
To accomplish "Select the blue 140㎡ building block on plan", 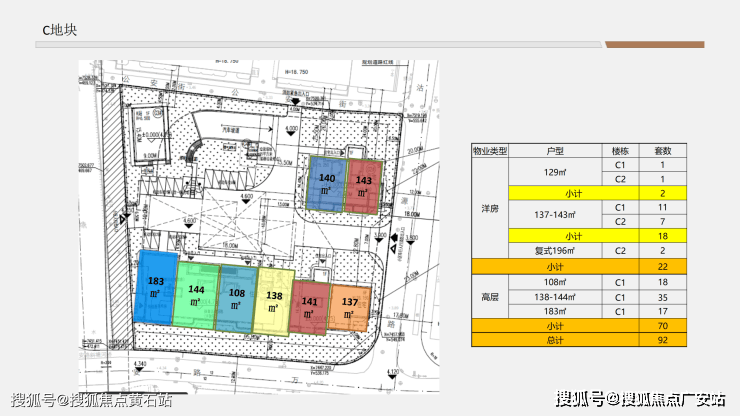I will click(x=327, y=184).
